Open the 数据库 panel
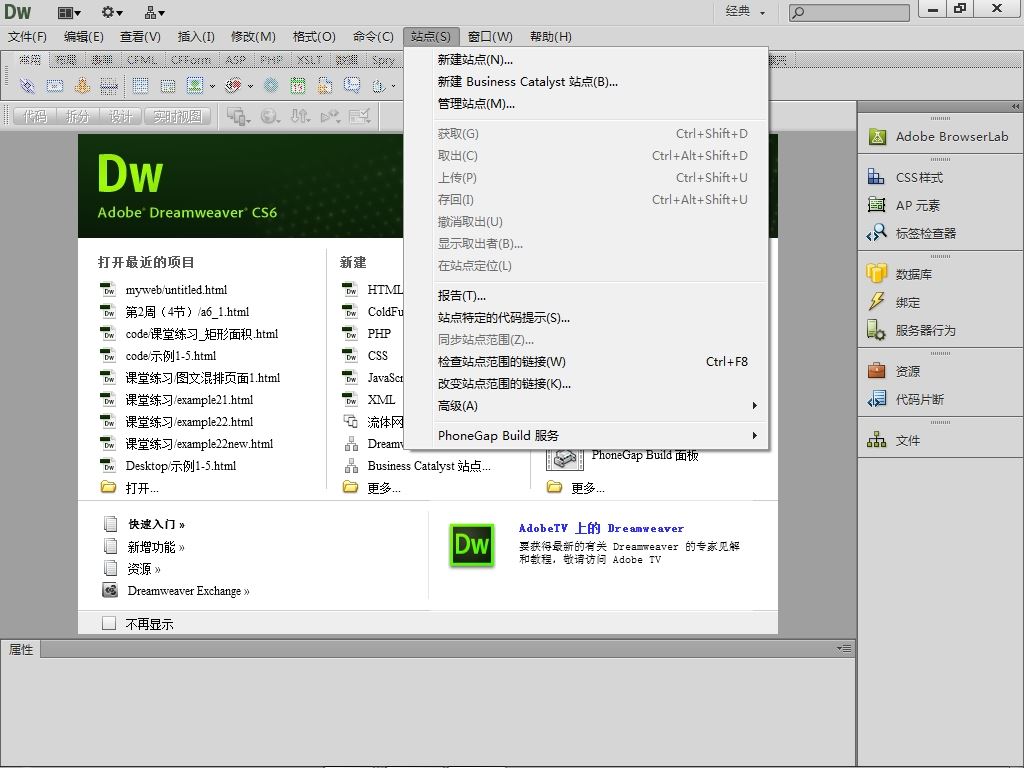This screenshot has height=768, width=1024. point(899,274)
